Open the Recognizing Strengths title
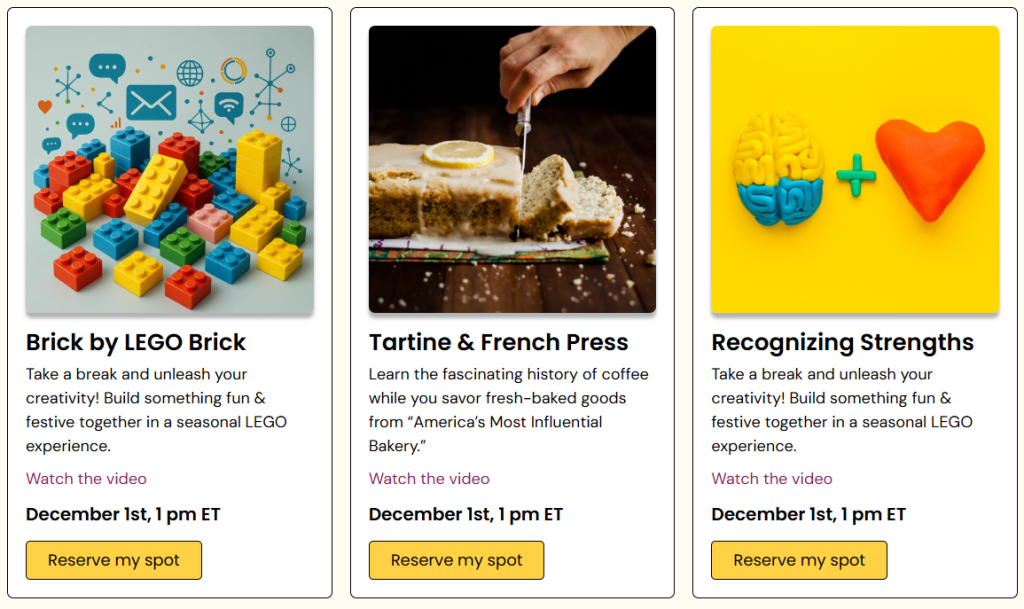1024x609 pixels. click(842, 342)
